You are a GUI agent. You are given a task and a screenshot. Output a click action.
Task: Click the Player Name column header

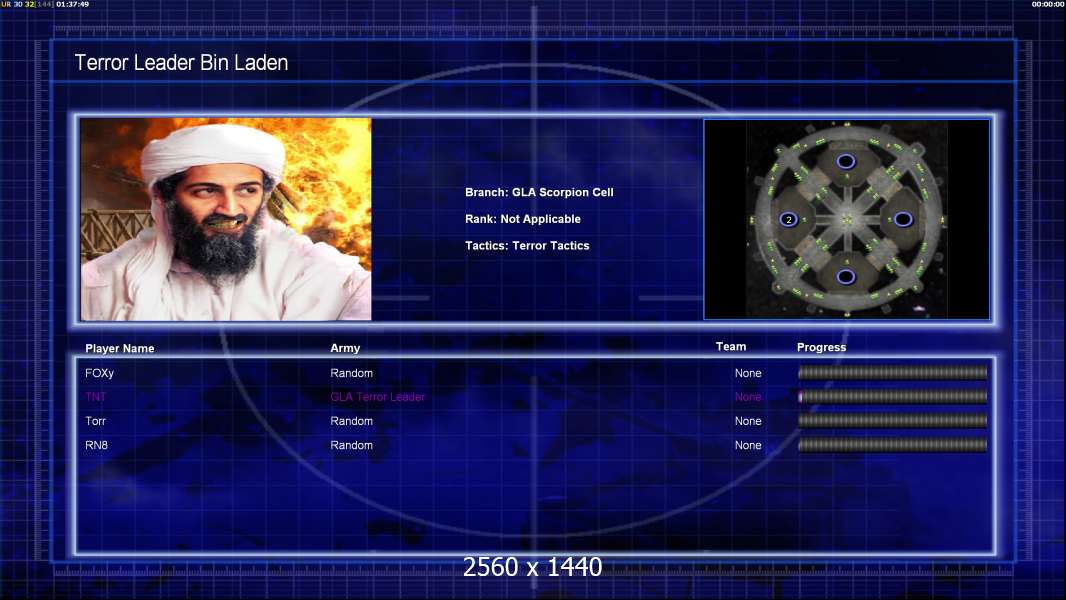120,349
